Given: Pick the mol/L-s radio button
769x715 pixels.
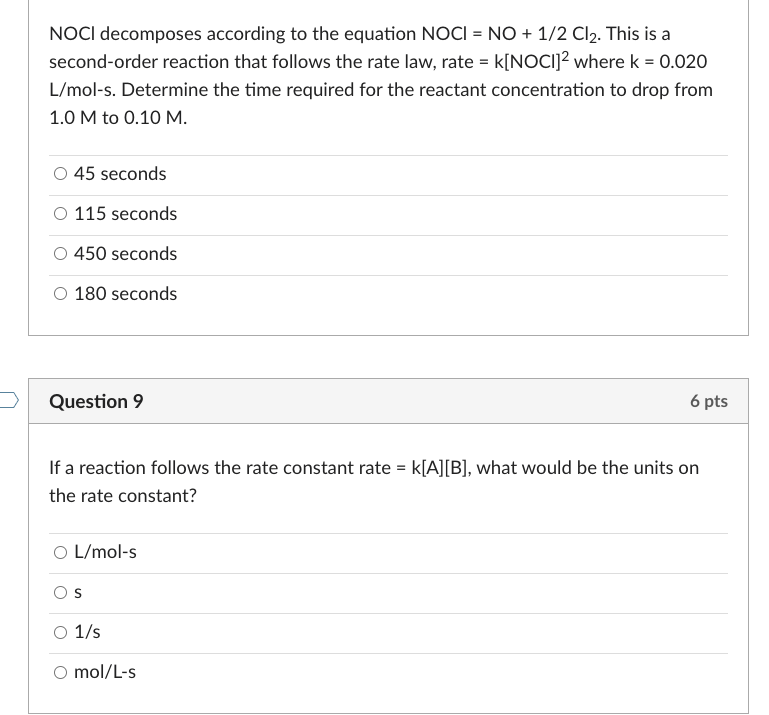Looking at the screenshot, I should [x=60, y=672].
